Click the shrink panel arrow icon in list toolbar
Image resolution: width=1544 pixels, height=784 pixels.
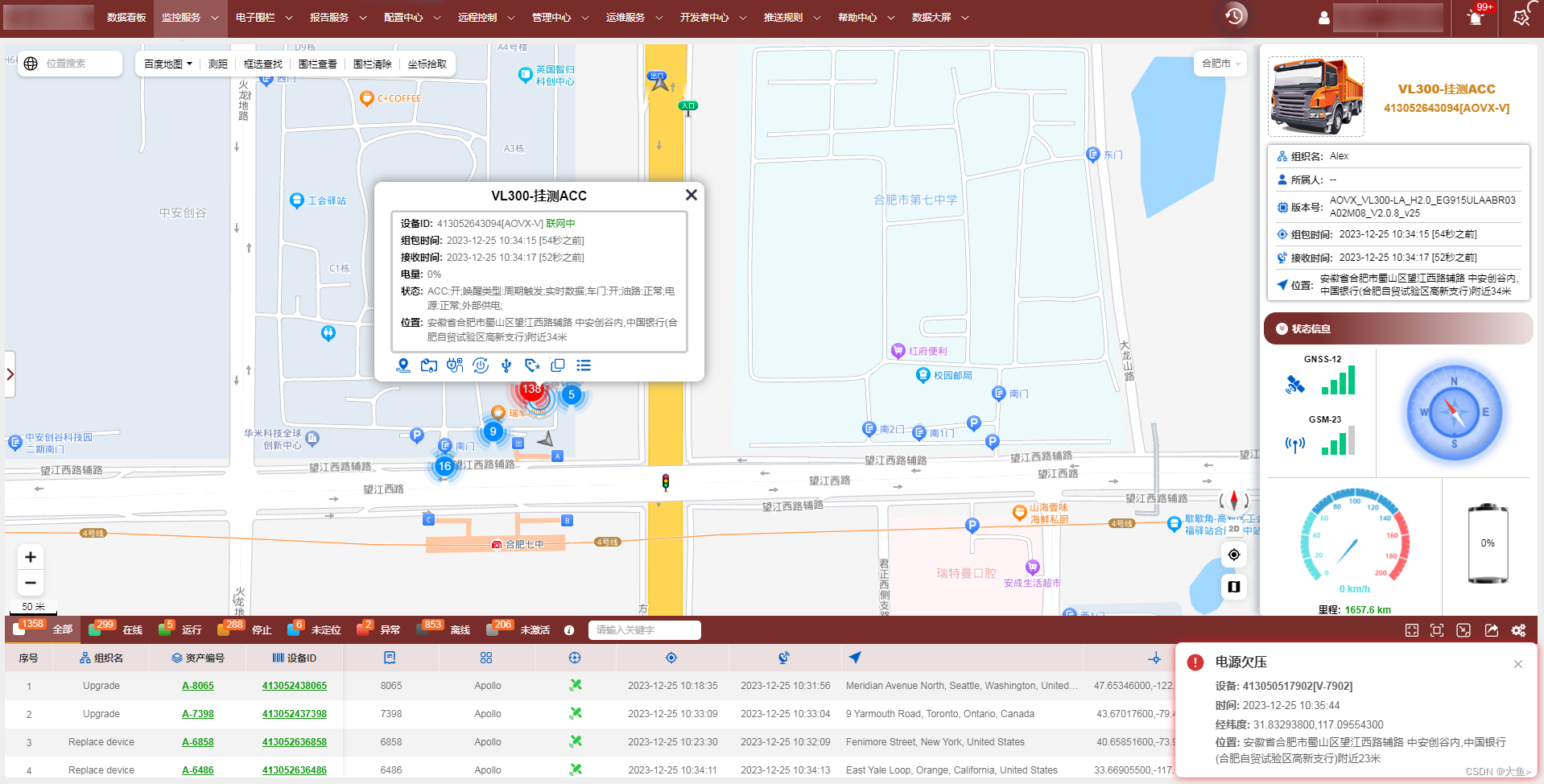[x=1463, y=630]
